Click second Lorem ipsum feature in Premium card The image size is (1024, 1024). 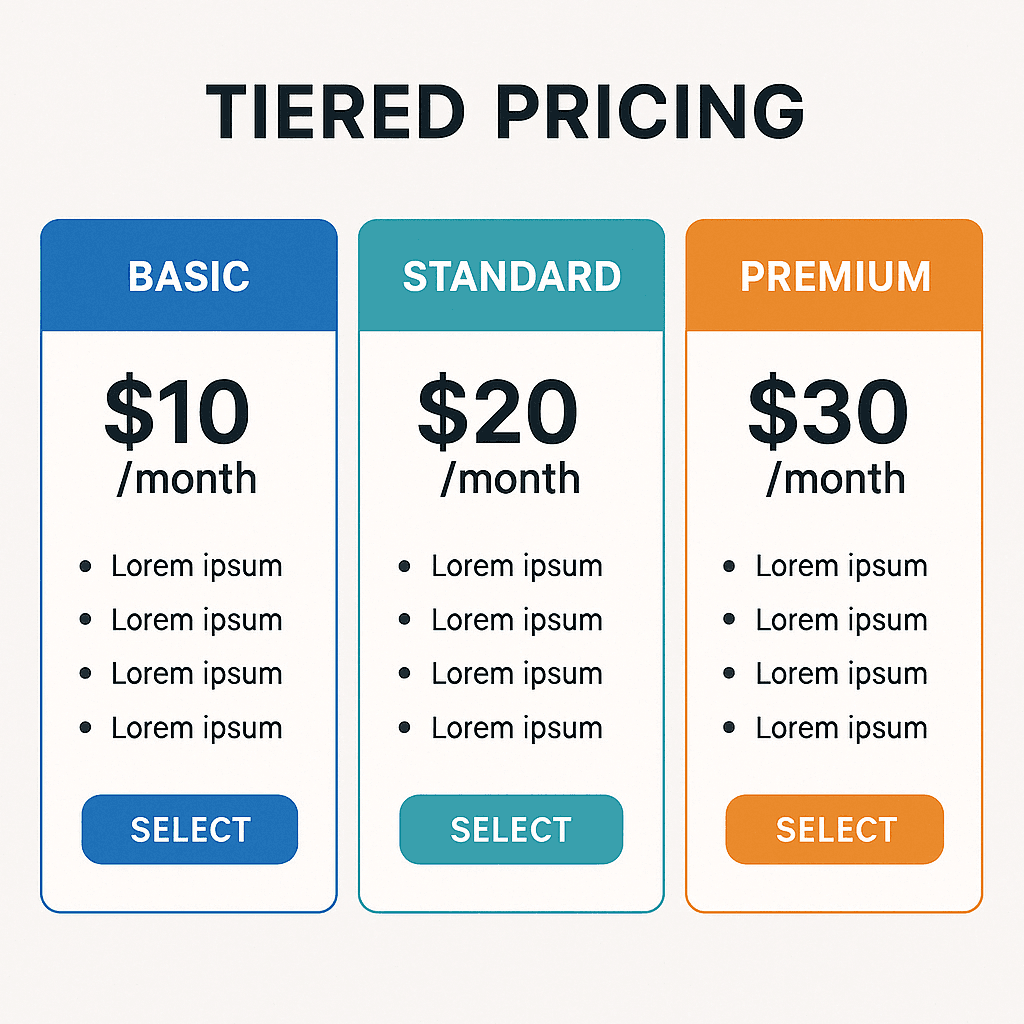(841, 620)
